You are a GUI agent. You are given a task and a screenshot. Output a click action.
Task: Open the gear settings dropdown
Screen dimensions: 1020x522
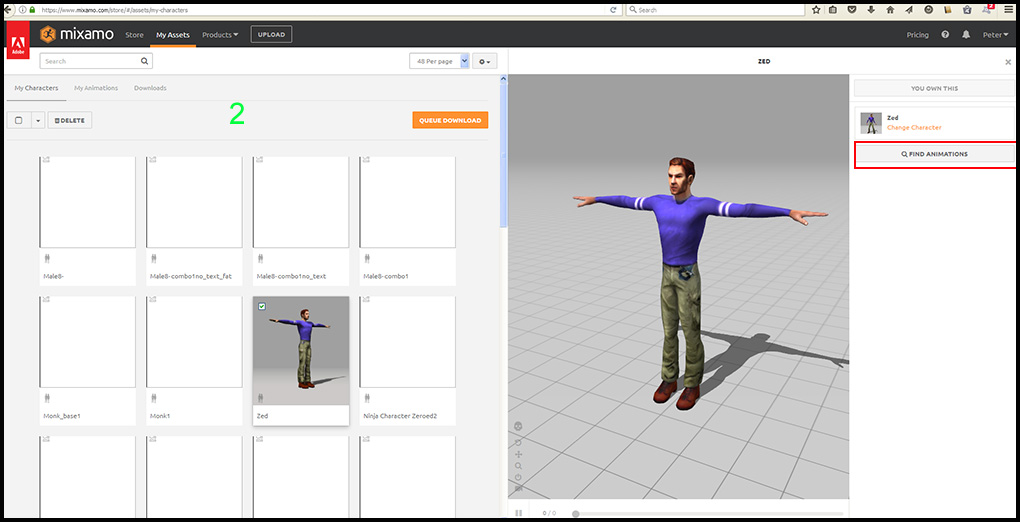[485, 61]
